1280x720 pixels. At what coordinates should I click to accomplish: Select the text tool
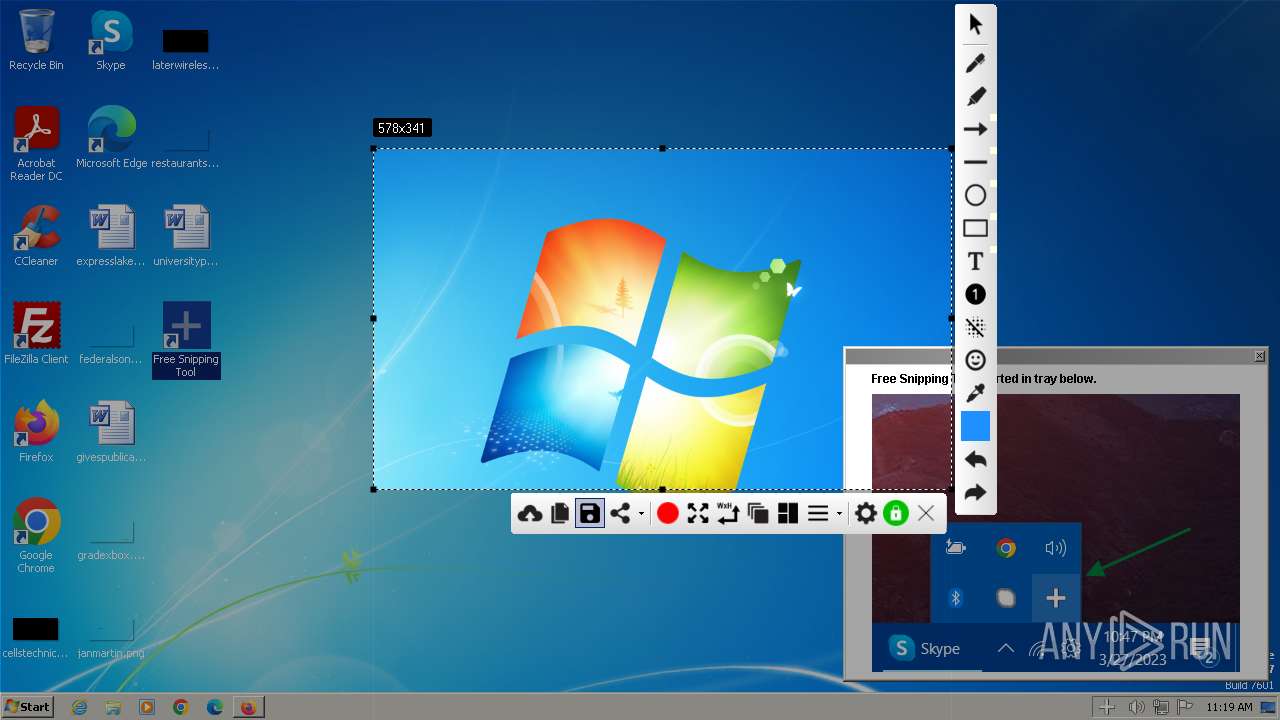click(x=975, y=261)
